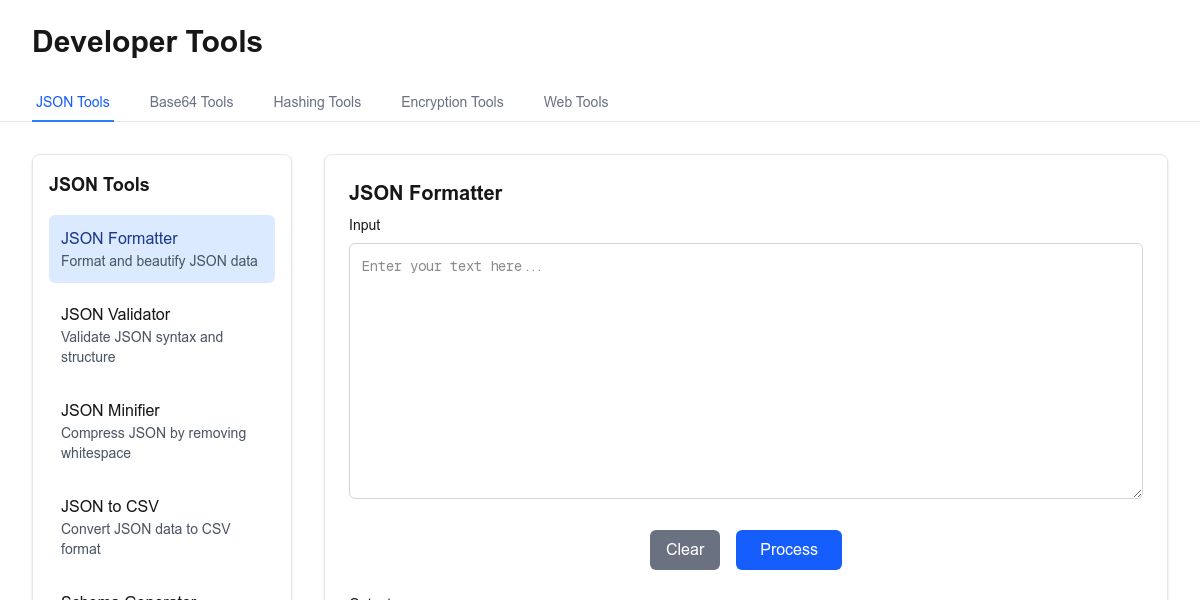Open the Hashing Tools tab
This screenshot has width=1200, height=600.
coord(317,102)
